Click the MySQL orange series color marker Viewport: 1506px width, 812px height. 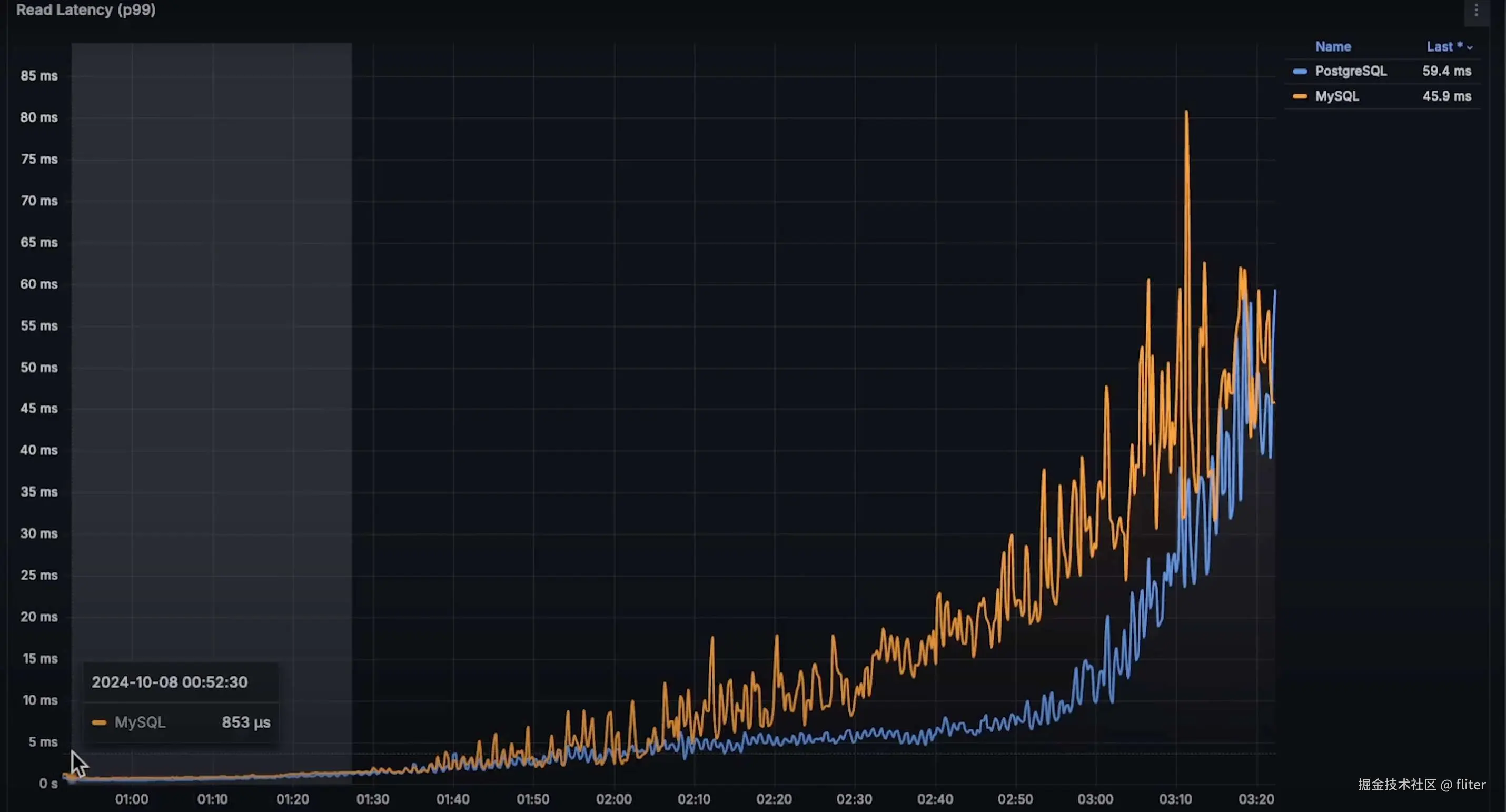(x=1300, y=96)
